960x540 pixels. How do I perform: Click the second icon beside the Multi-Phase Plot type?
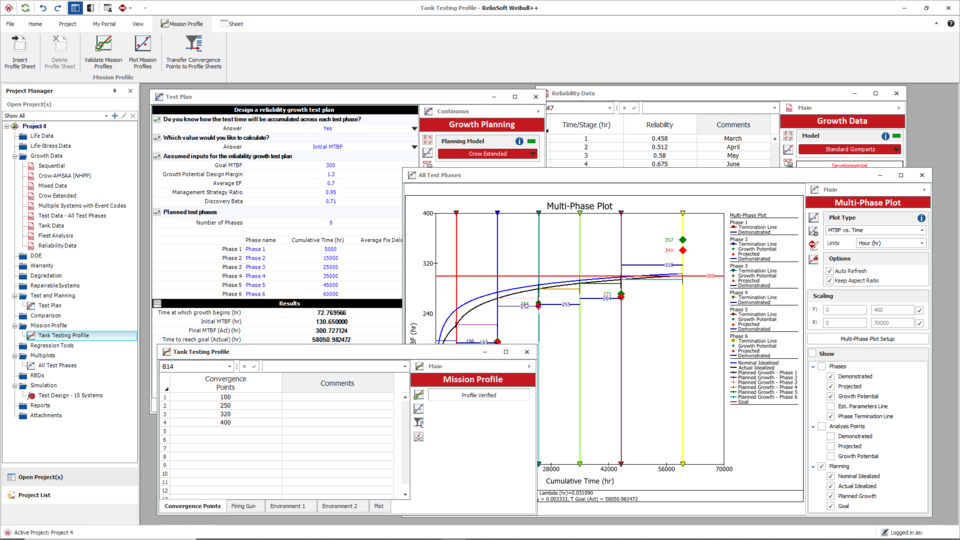(813, 231)
